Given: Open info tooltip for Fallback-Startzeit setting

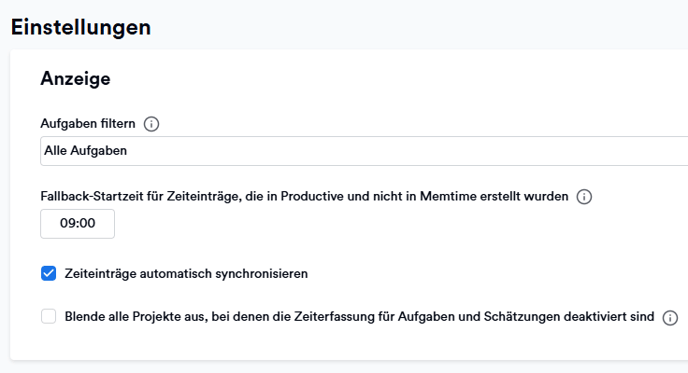Looking at the screenshot, I should point(584,197).
